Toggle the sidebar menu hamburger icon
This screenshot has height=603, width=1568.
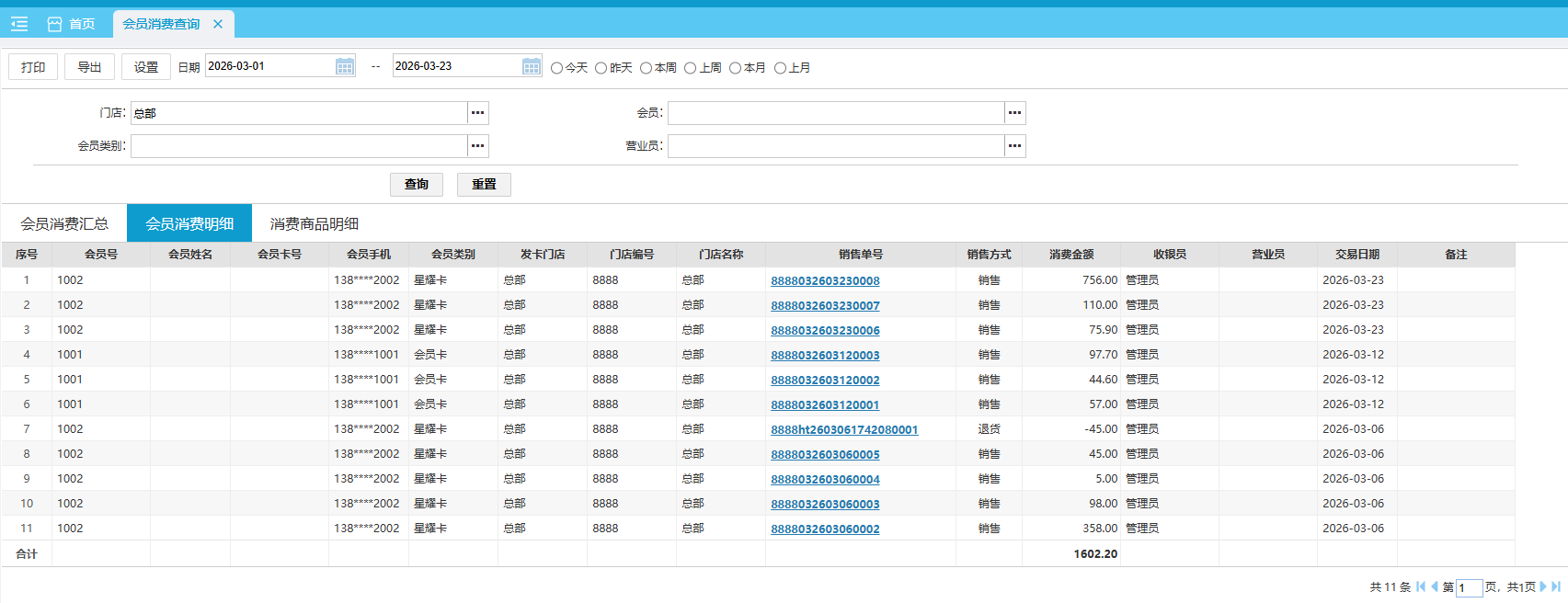[x=19, y=24]
